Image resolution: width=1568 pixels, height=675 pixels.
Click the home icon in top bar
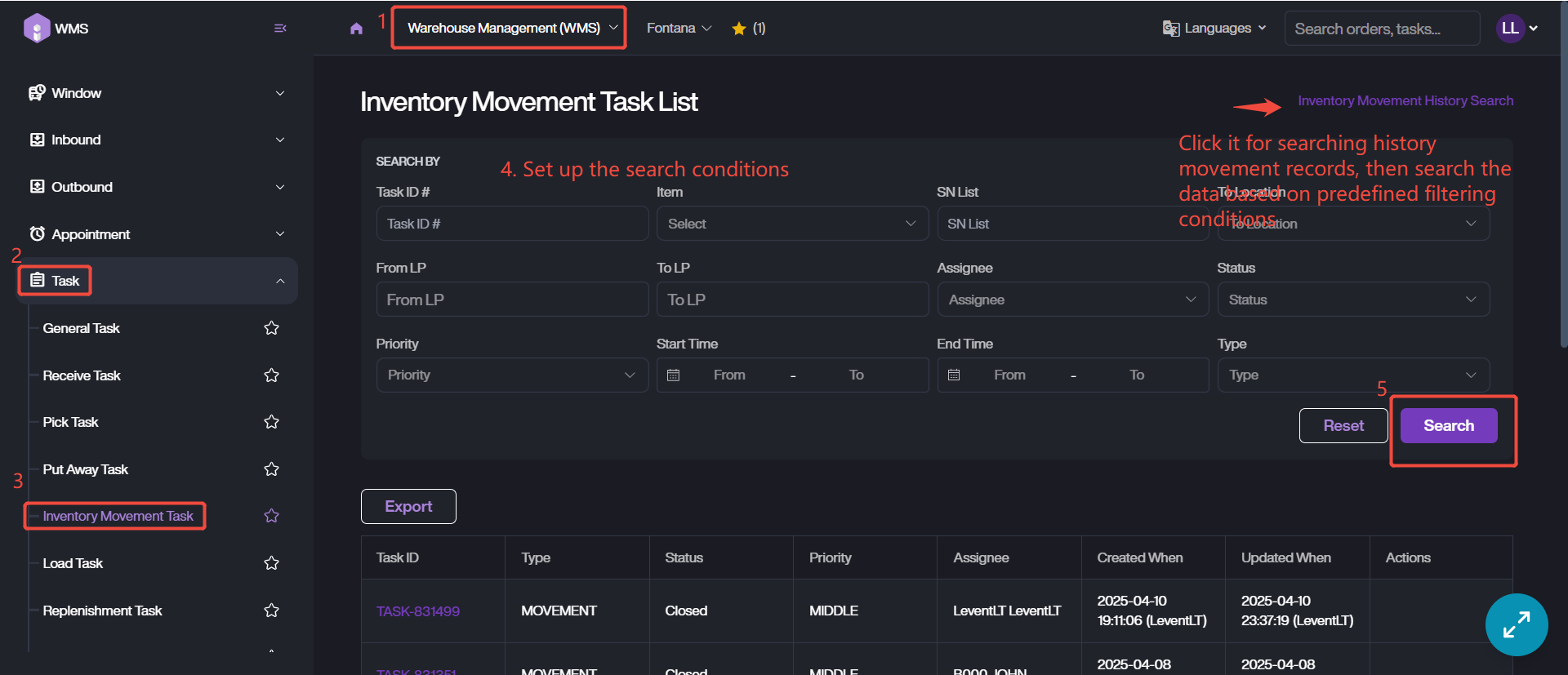(x=356, y=29)
